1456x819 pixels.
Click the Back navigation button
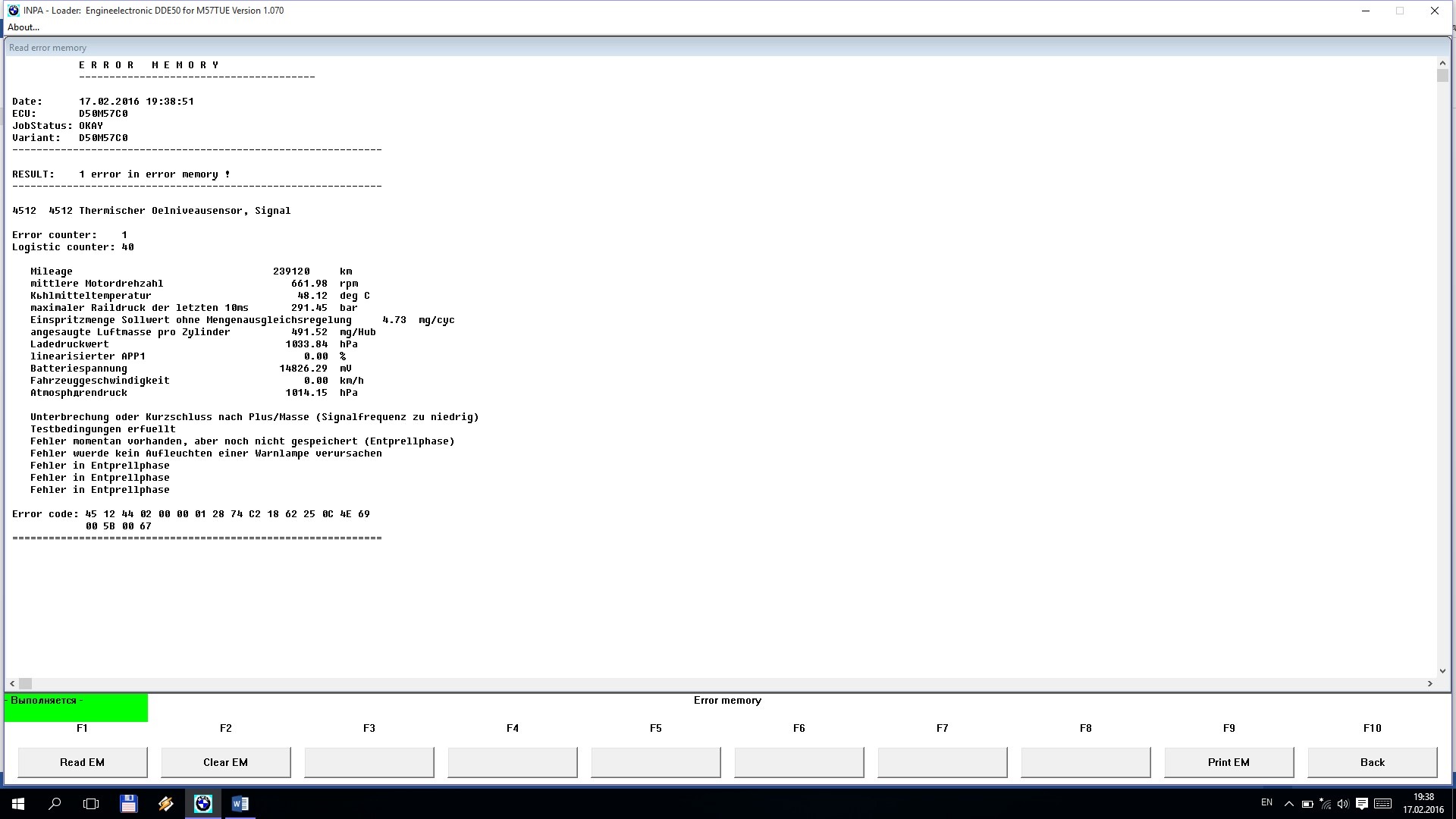pos(1372,762)
